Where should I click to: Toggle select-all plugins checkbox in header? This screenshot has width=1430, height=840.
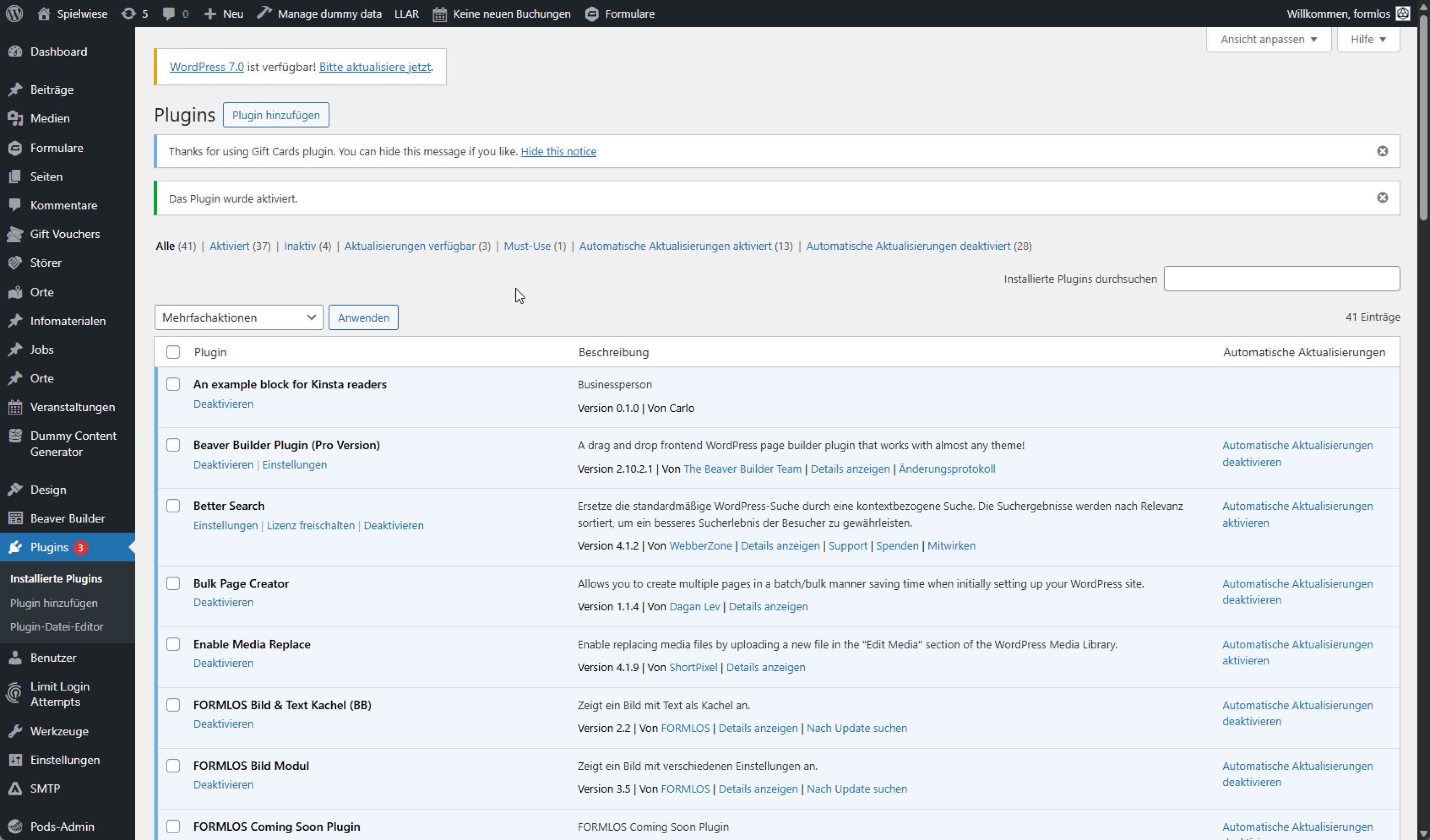(x=173, y=352)
